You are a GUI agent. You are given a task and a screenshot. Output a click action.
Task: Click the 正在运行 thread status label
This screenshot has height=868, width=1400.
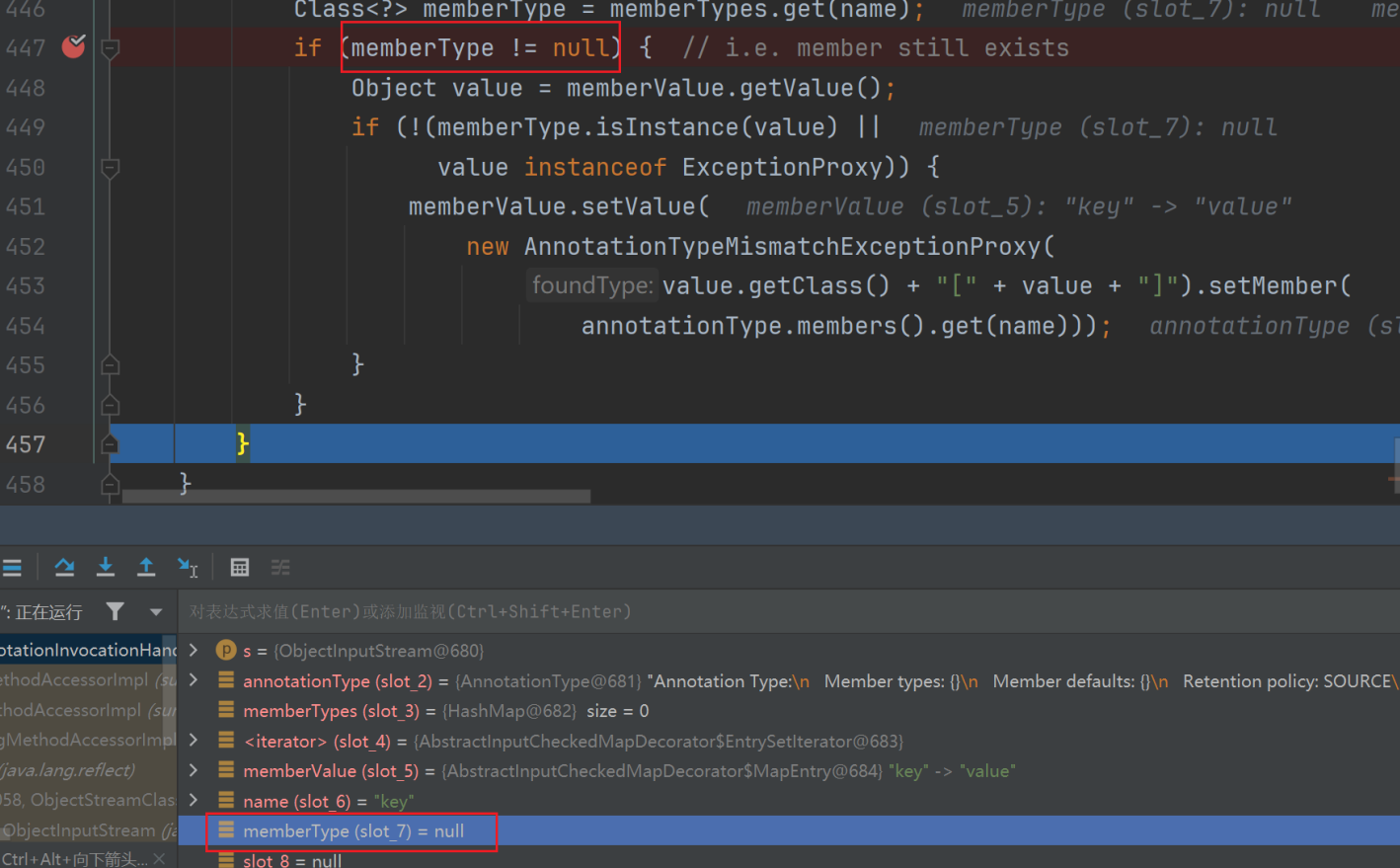(48, 612)
